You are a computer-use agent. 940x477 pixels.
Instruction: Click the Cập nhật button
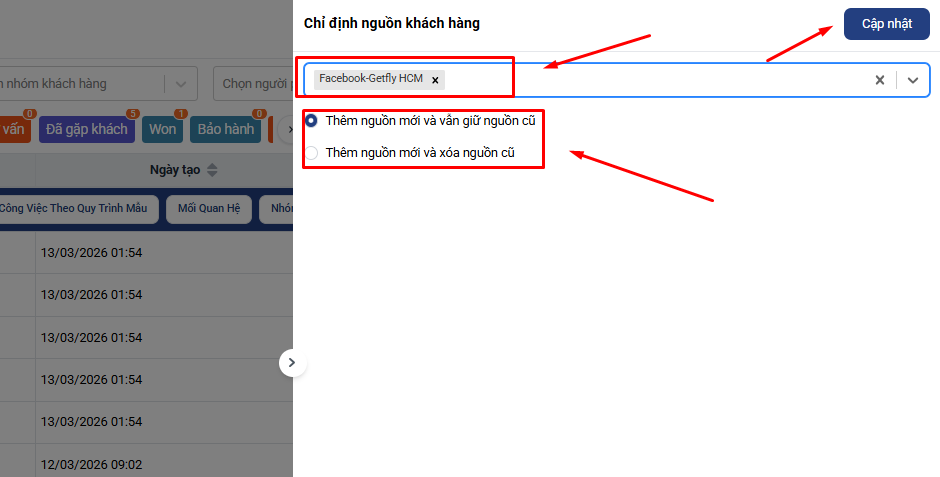[886, 24]
